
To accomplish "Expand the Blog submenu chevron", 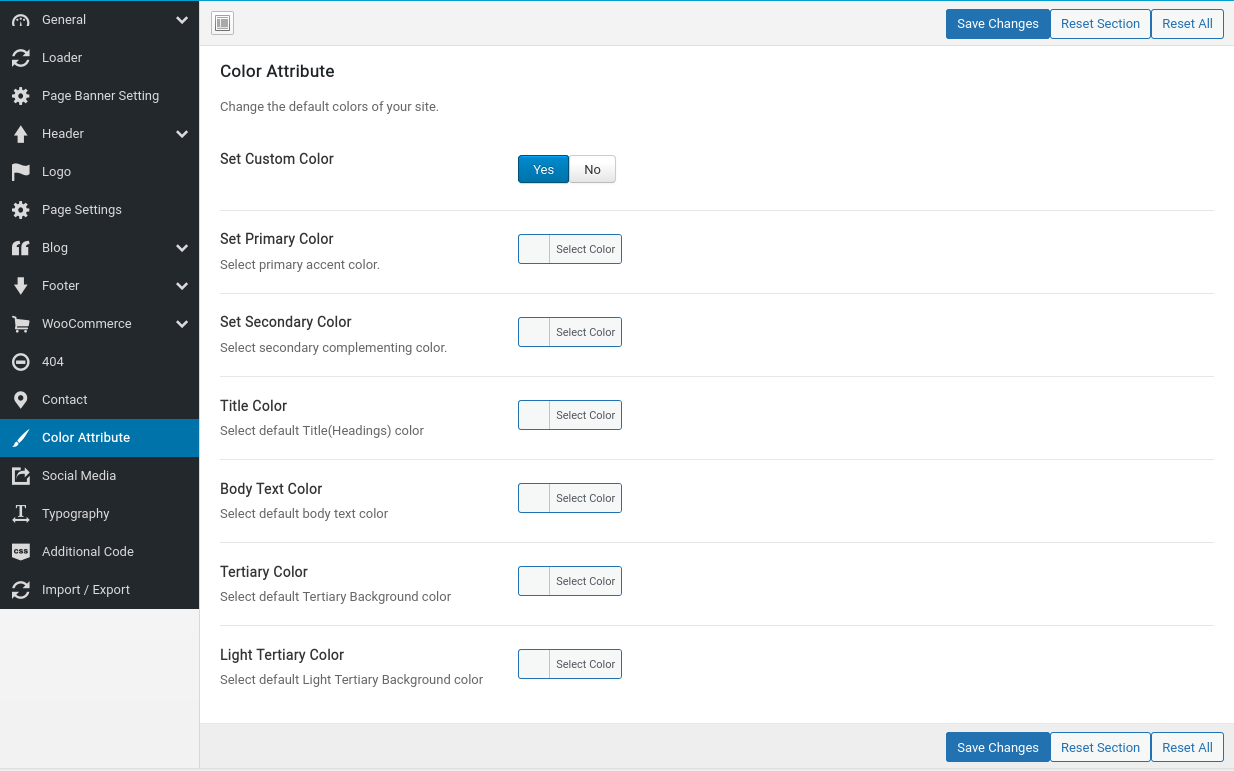I will click(x=182, y=248).
